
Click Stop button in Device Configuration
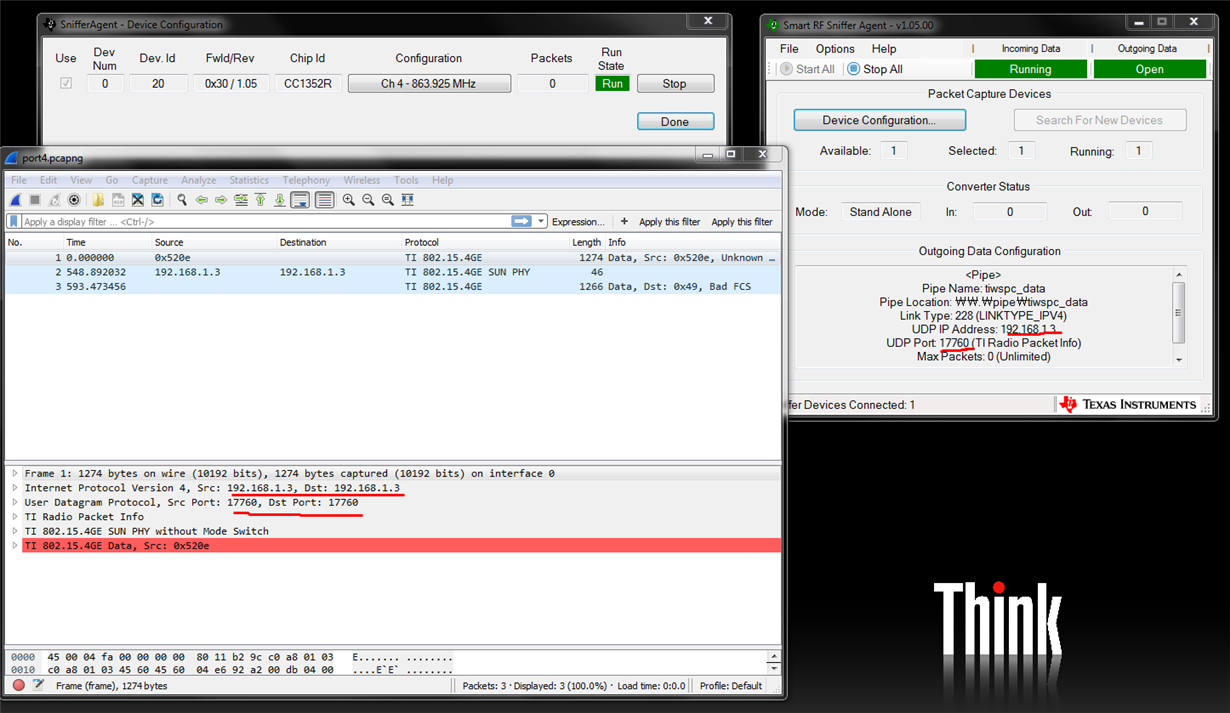[x=675, y=84]
